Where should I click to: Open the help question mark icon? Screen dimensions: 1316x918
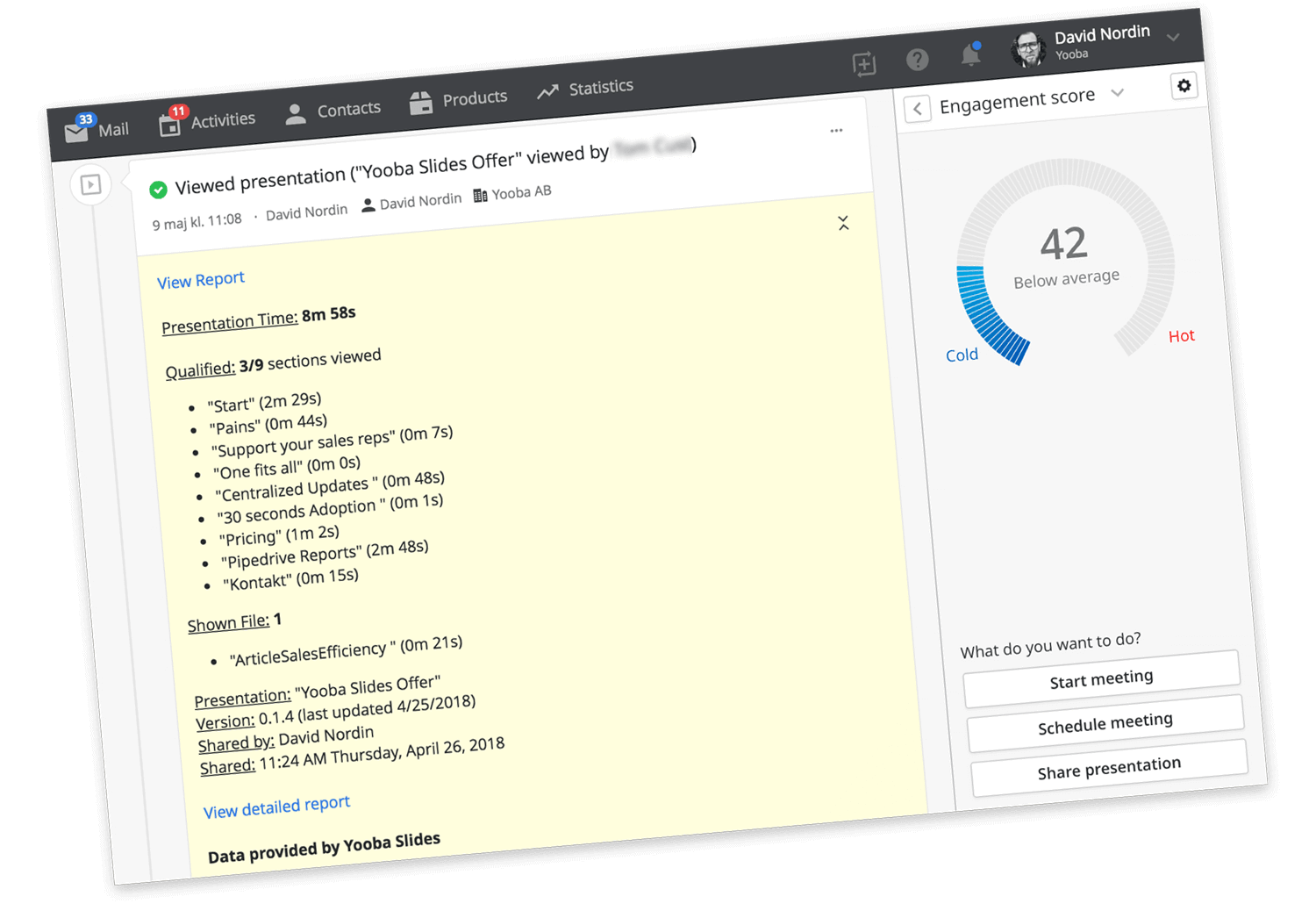pos(918,60)
